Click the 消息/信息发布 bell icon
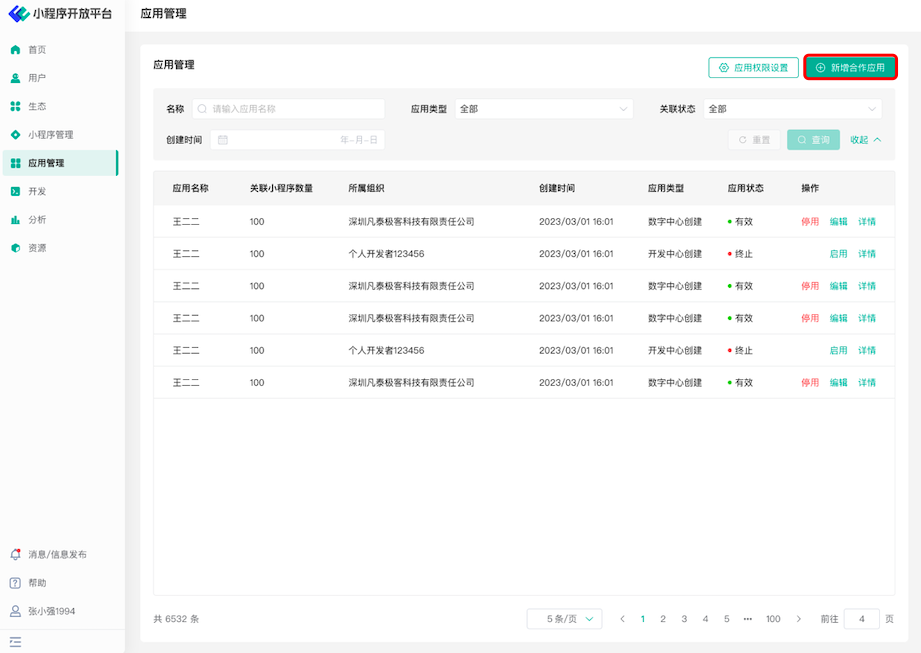921x653 pixels. (x=15, y=554)
